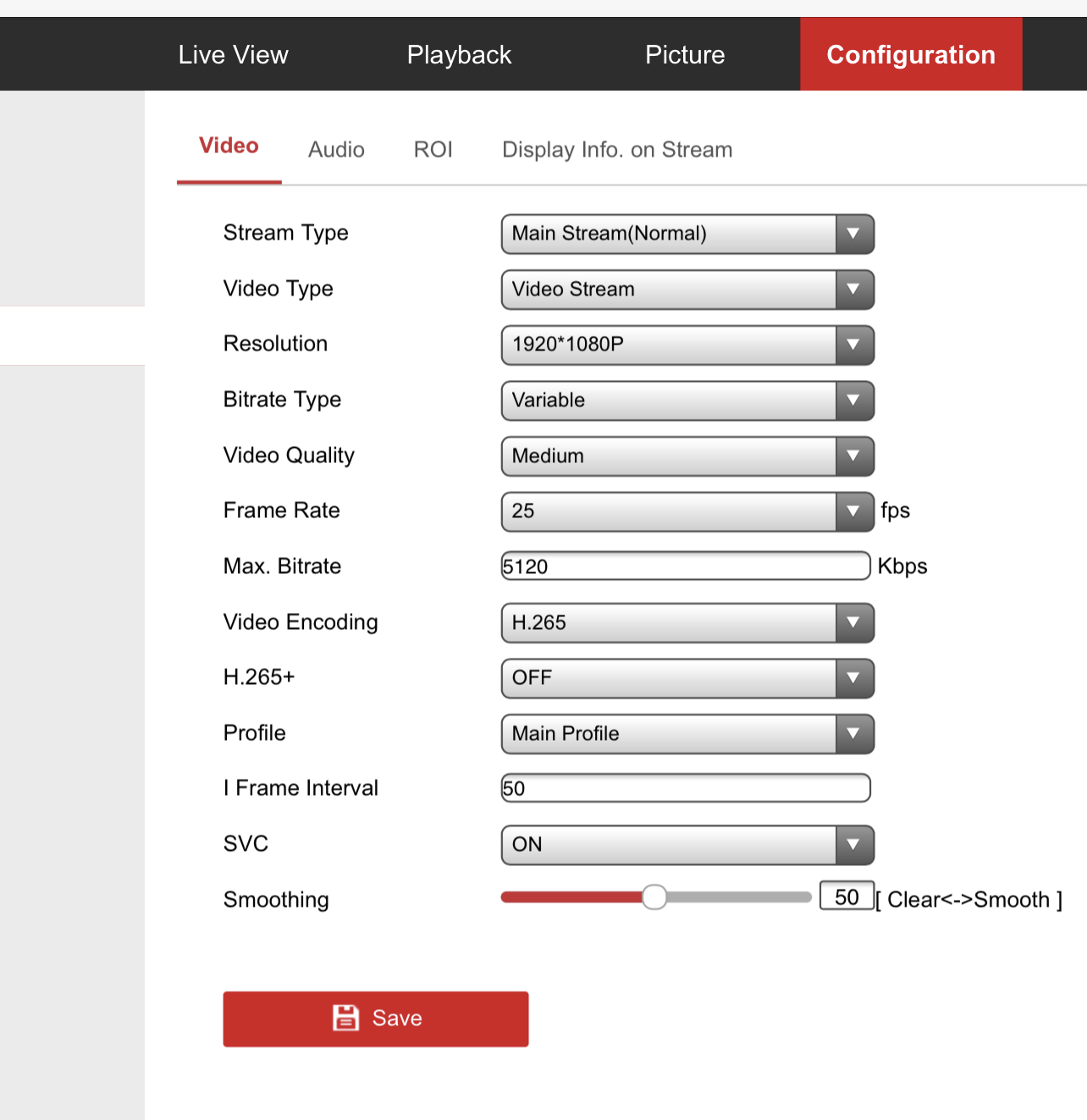
Task: Open the Profile dropdown
Action: 687,734
